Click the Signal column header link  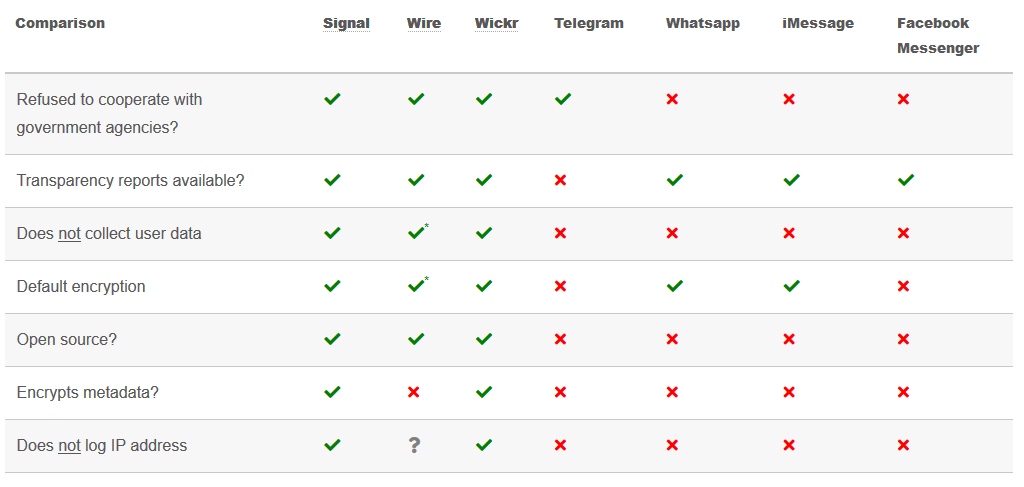pos(346,23)
